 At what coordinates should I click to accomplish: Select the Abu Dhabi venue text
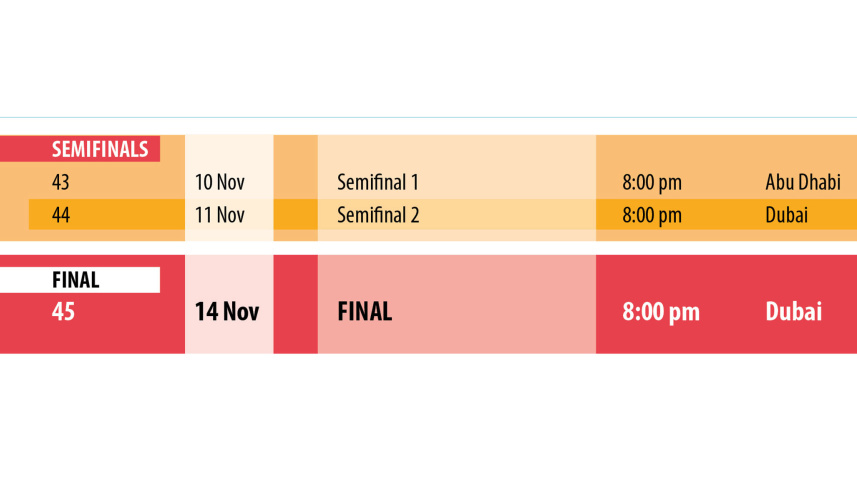point(802,183)
